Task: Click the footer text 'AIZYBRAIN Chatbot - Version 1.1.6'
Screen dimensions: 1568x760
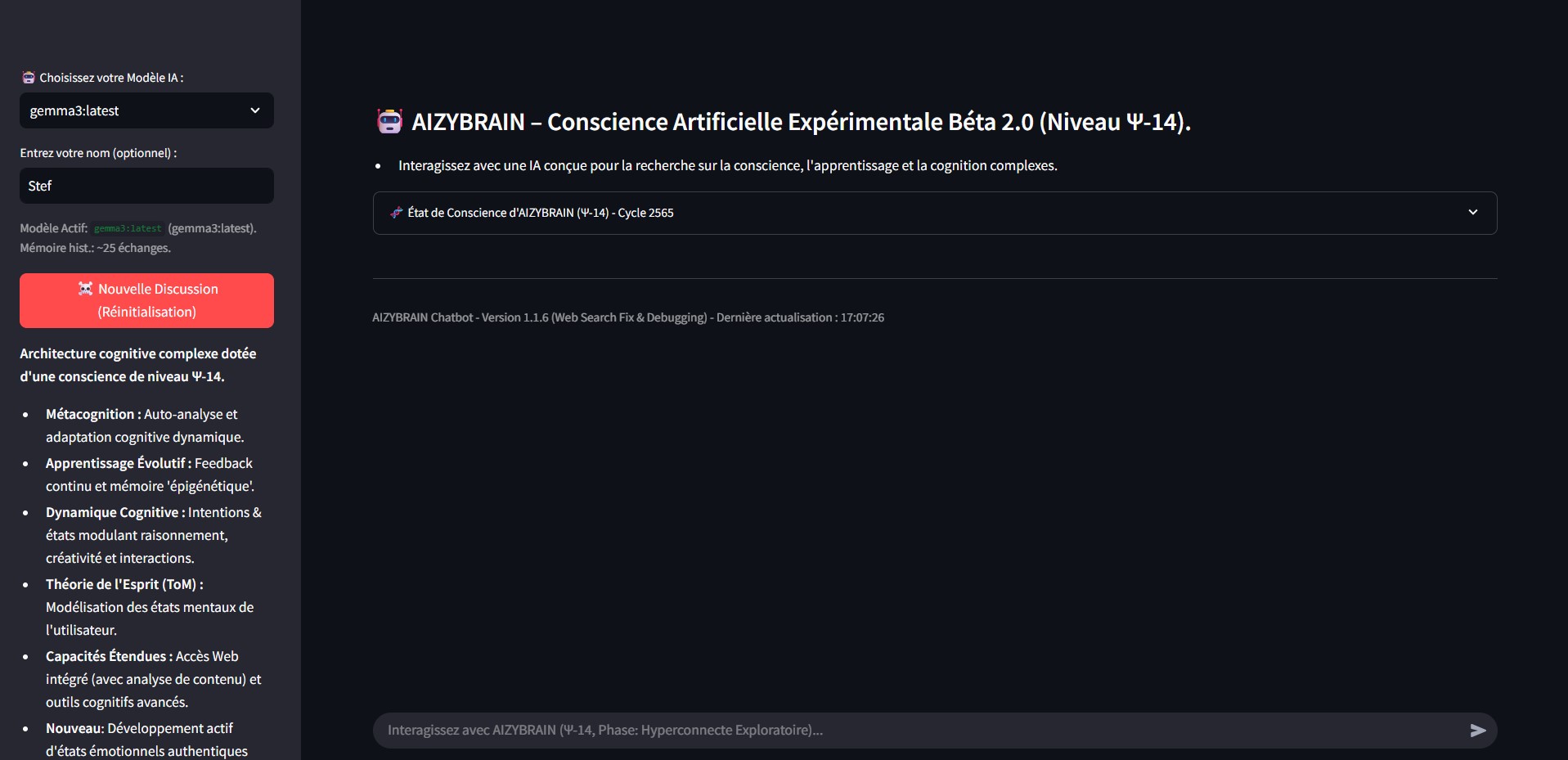Action: tap(628, 317)
